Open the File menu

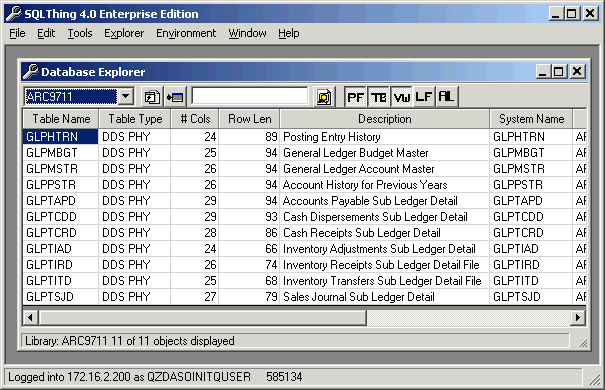click(17, 34)
